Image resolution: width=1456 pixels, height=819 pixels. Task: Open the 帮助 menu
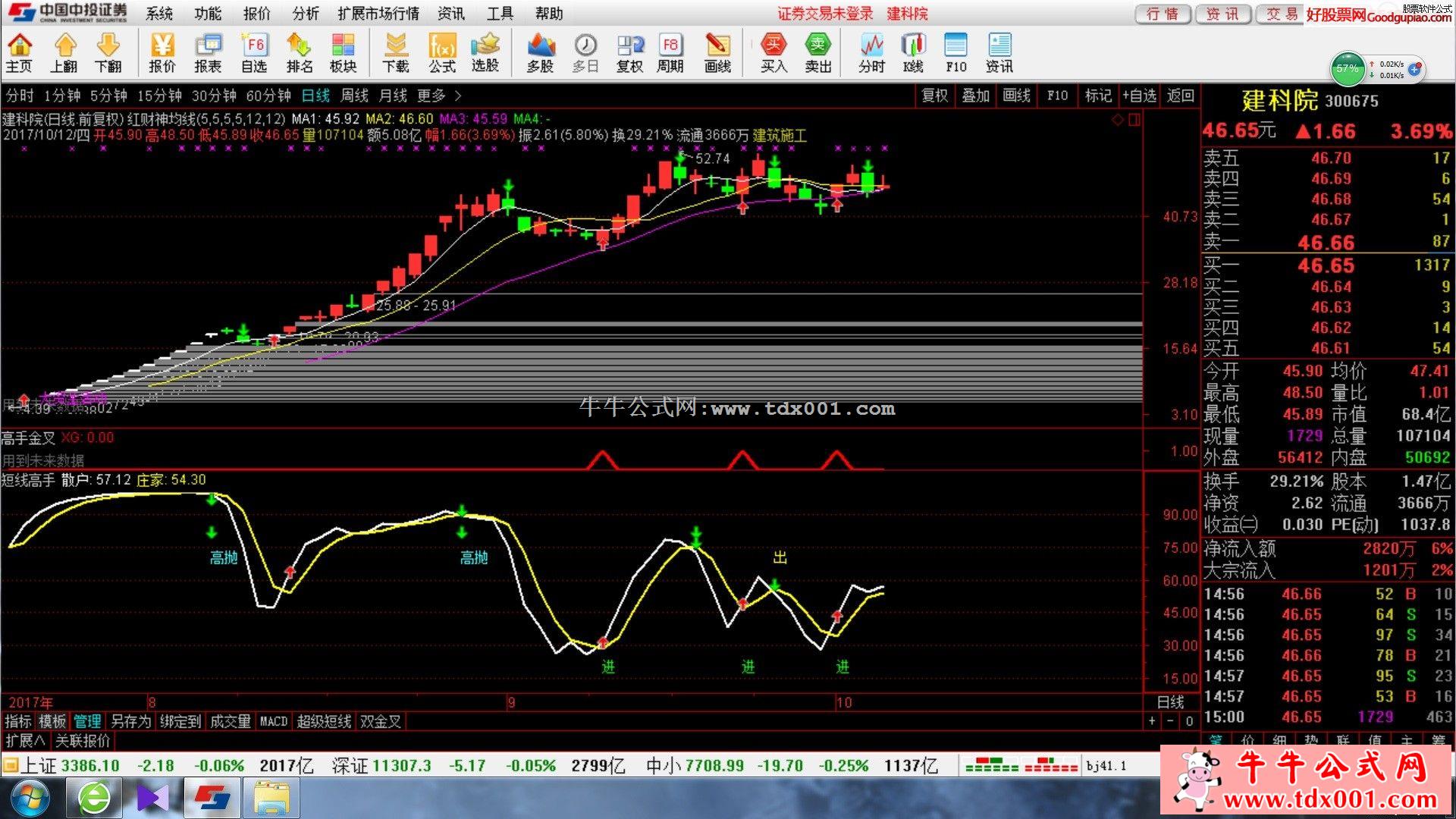pos(549,14)
